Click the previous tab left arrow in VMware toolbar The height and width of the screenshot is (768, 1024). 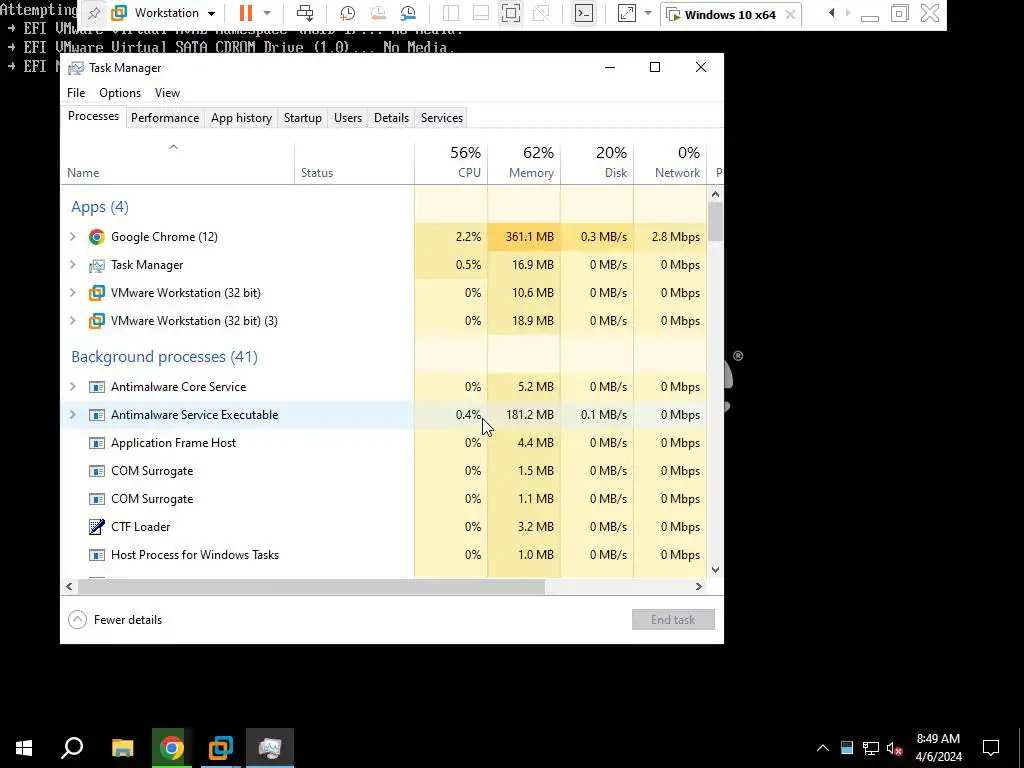tap(831, 13)
